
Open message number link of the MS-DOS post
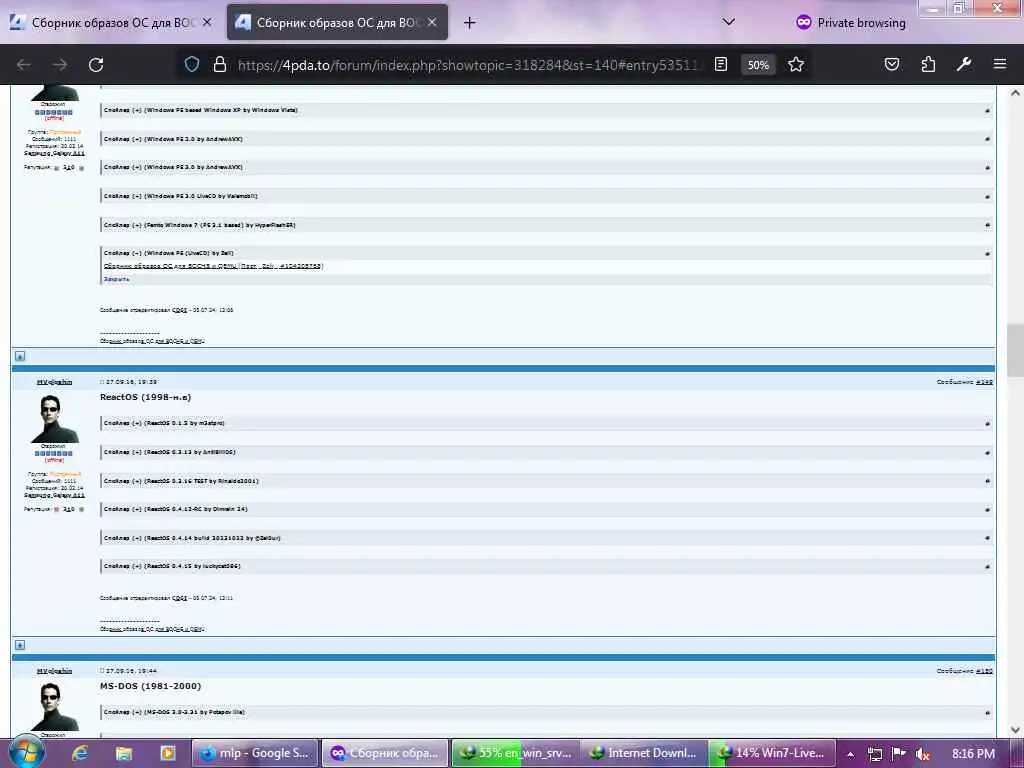(984, 671)
